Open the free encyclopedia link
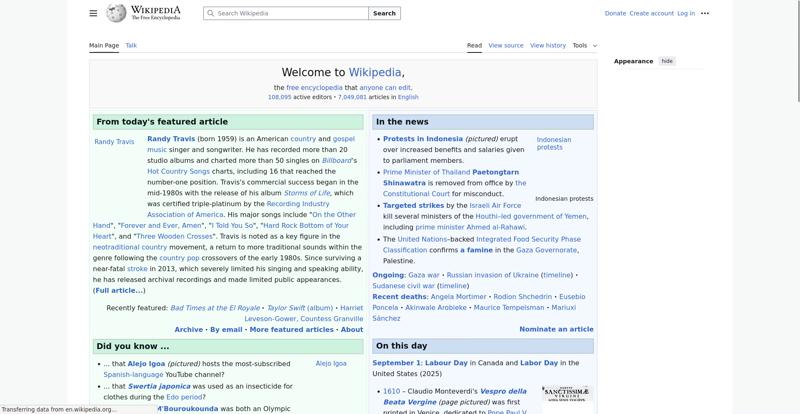Image resolution: width=800 pixels, height=414 pixels. pyautogui.click(x=314, y=88)
